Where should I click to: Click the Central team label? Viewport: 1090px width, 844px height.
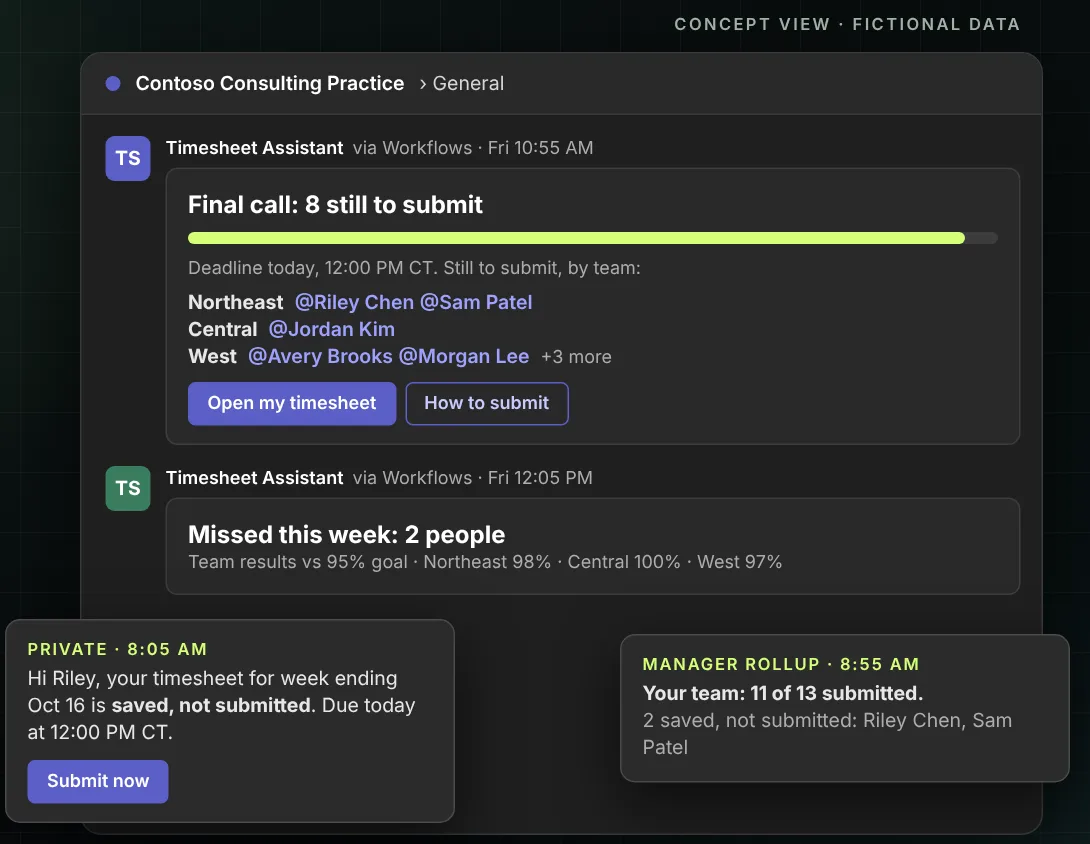(222, 329)
